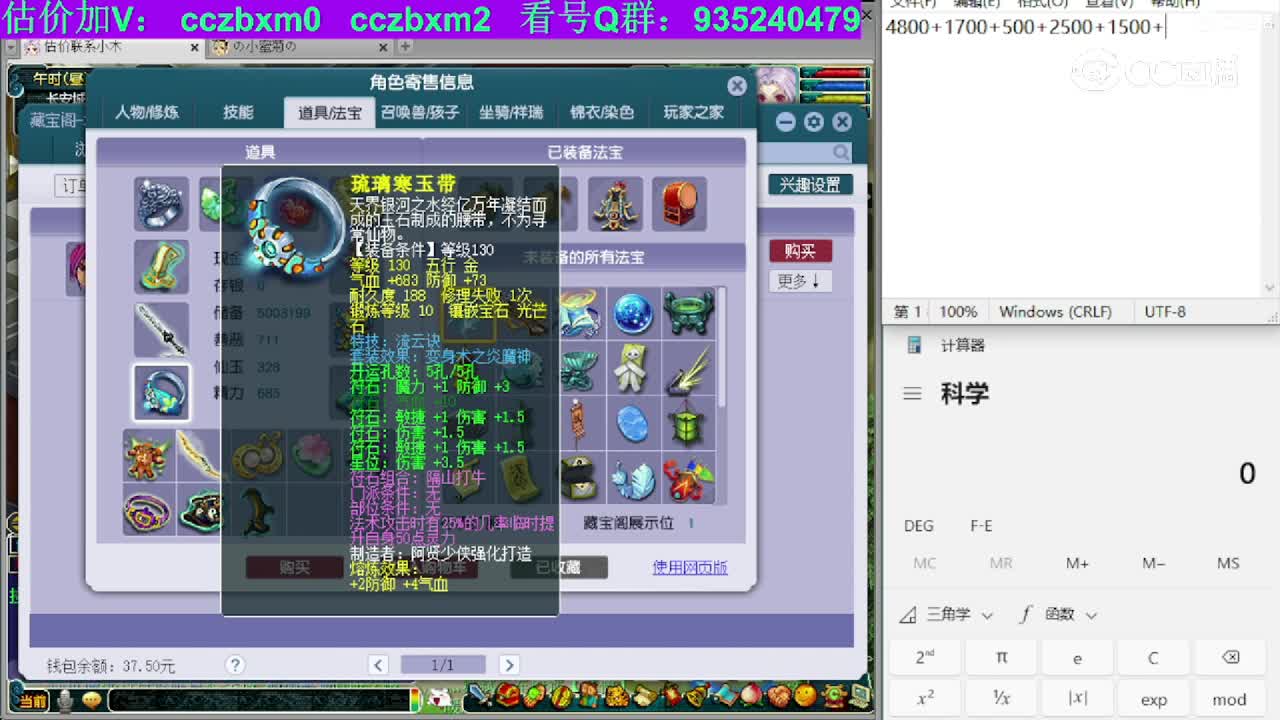
Task: Select the treasure chest talisman
Action: (579, 478)
